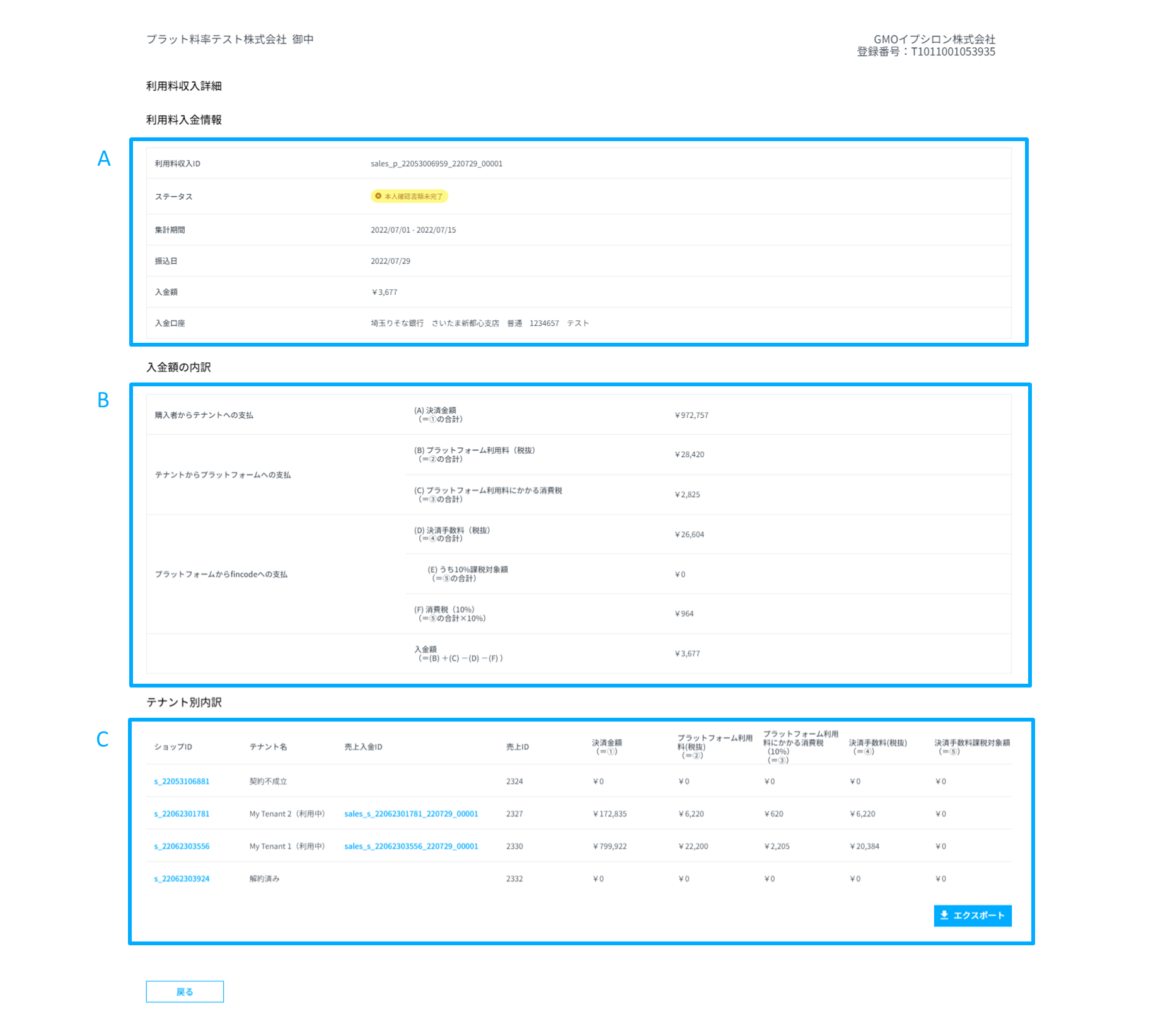The height and width of the screenshot is (1036, 1158).
Task: Open shop link s_22053106881
Action: point(181,781)
